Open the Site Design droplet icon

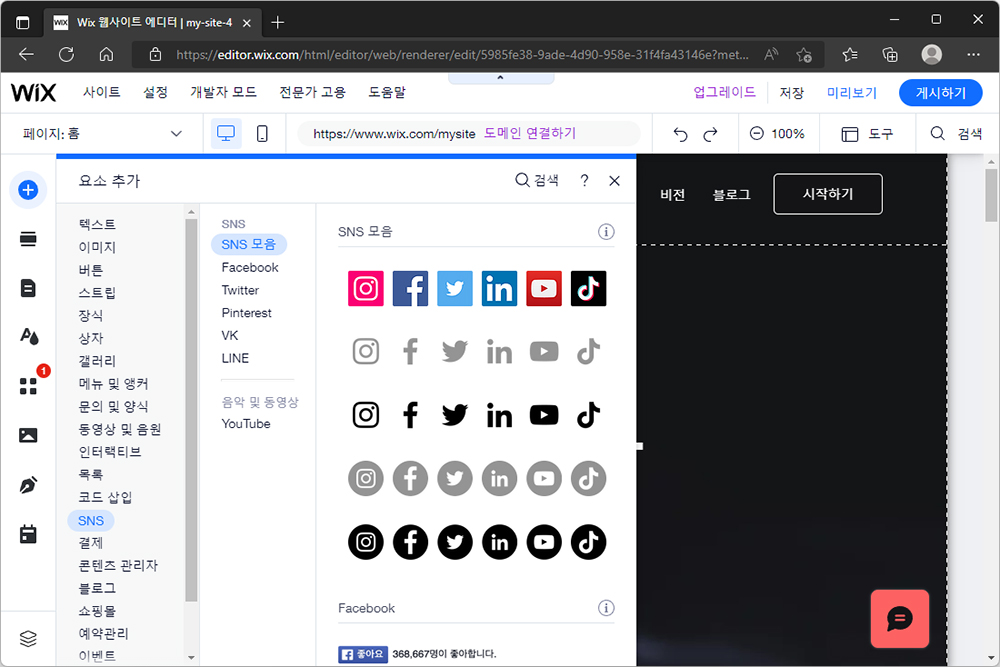[29, 336]
